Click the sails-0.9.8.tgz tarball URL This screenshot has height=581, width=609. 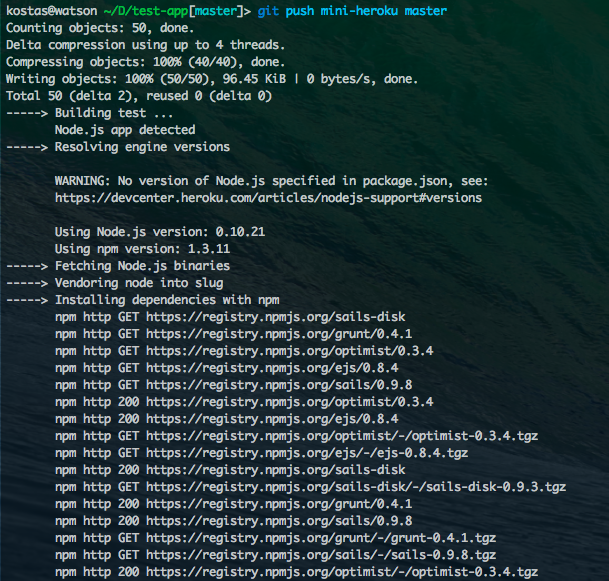321,555
